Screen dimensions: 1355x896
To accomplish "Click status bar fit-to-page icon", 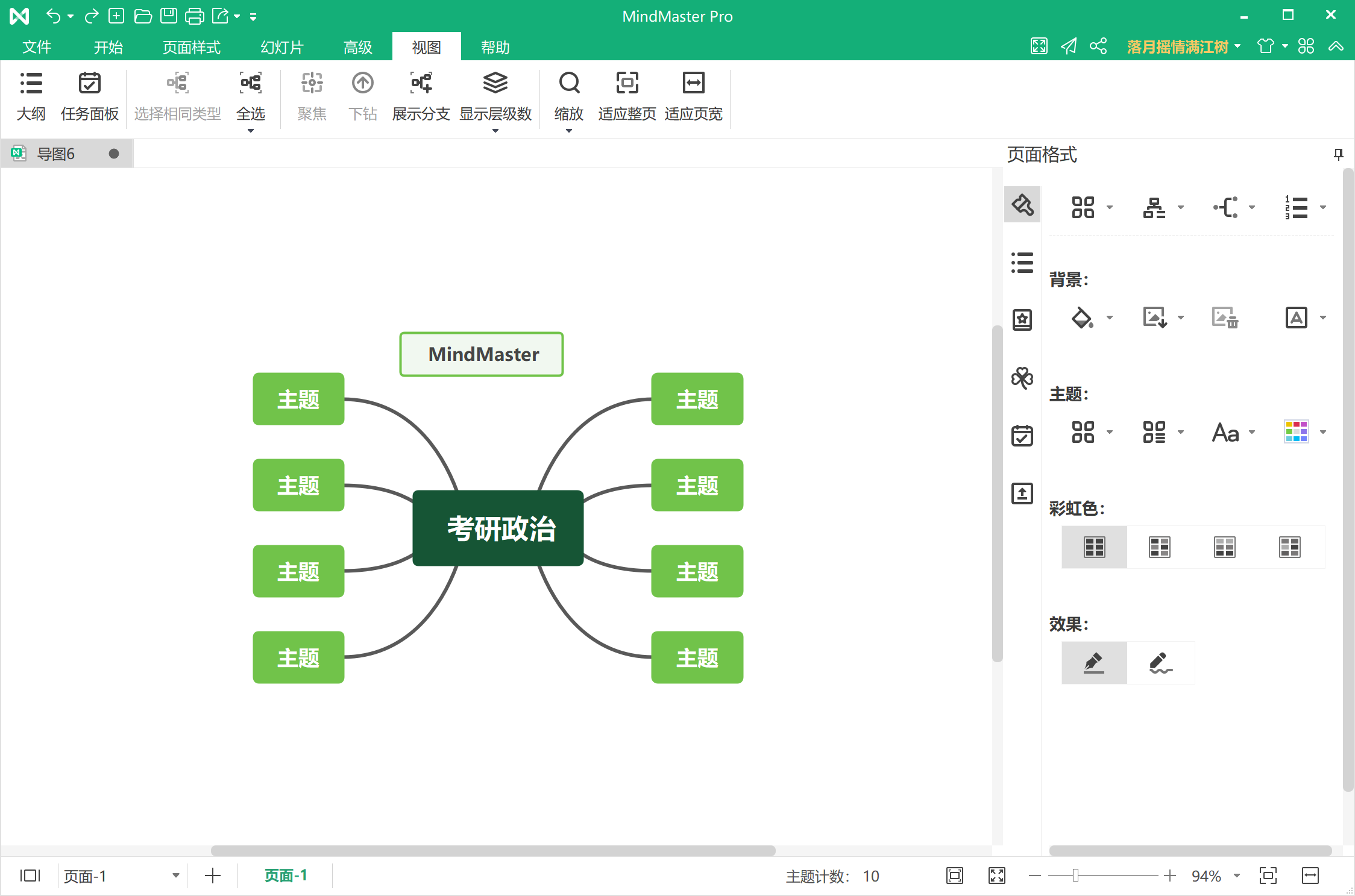I will click(x=1268, y=876).
